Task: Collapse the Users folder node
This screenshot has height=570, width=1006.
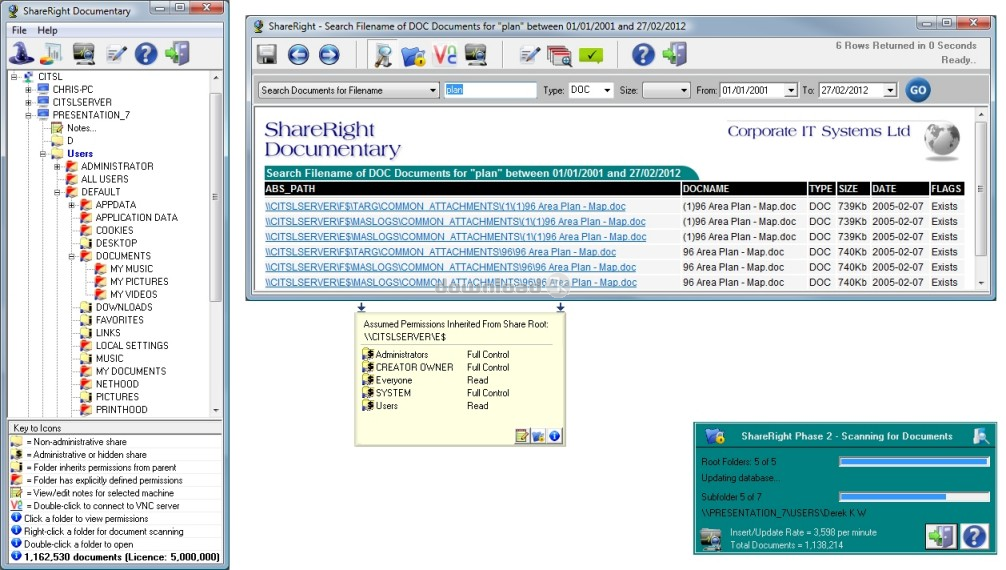Action: point(43,154)
